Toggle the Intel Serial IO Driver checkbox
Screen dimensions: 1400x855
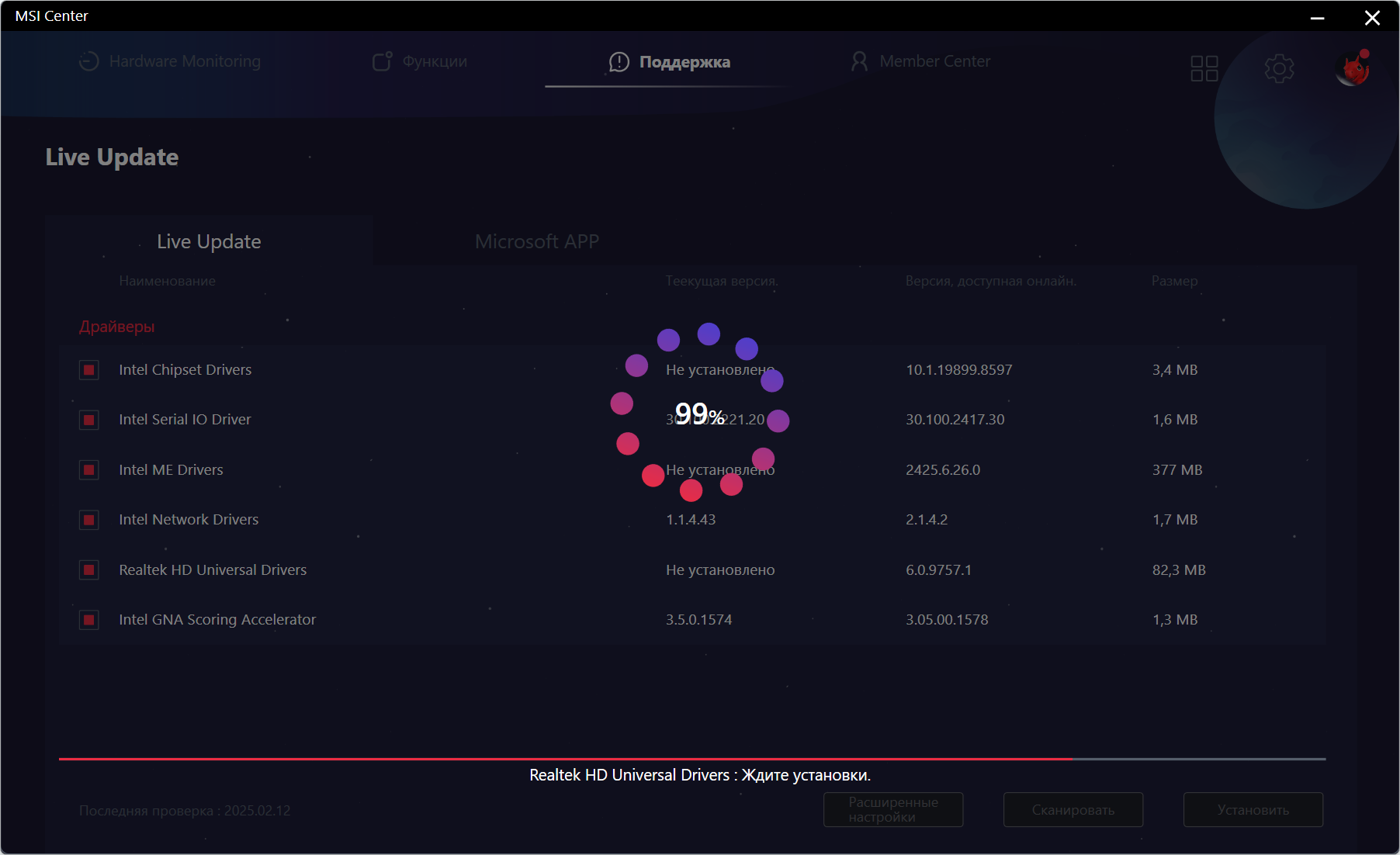tap(89, 420)
